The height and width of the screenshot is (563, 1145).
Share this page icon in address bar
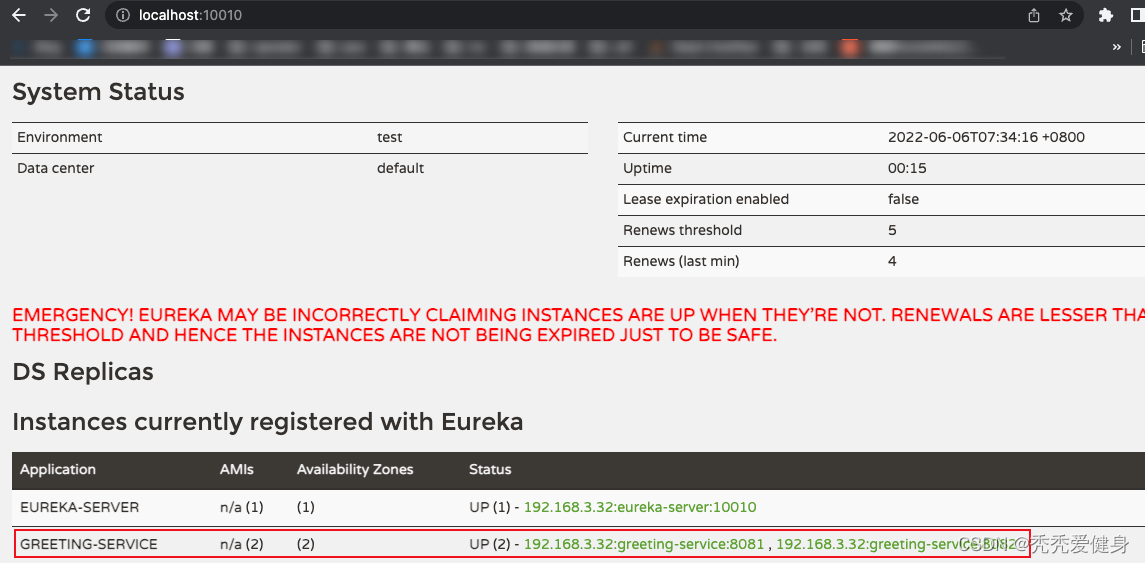1034,15
